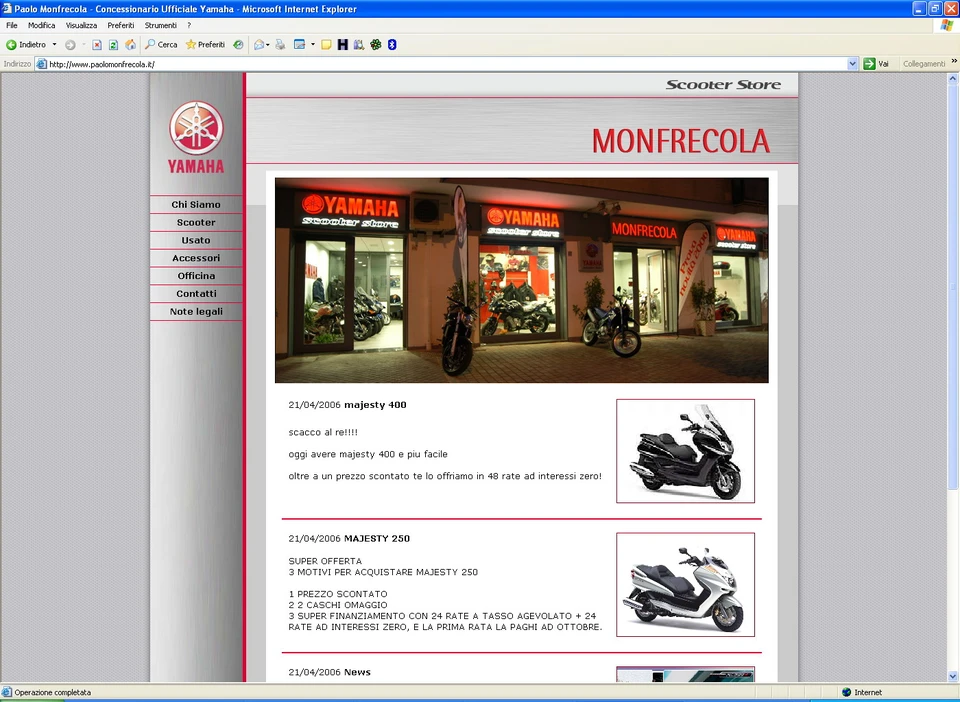Open the Strumenti menu
Viewport: 960px width, 702px height.
coord(160,26)
